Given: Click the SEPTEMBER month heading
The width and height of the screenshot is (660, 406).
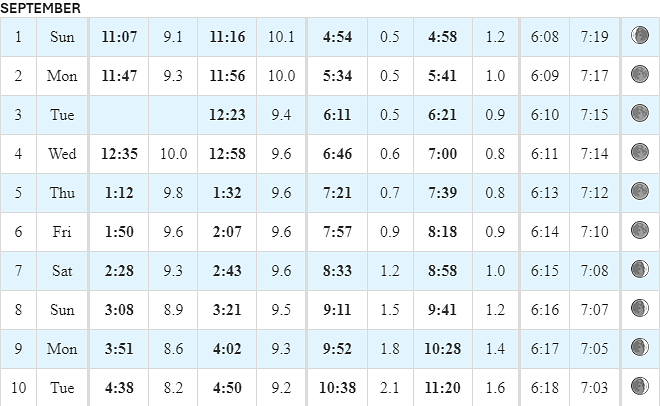Looking at the screenshot, I should 40,8.
